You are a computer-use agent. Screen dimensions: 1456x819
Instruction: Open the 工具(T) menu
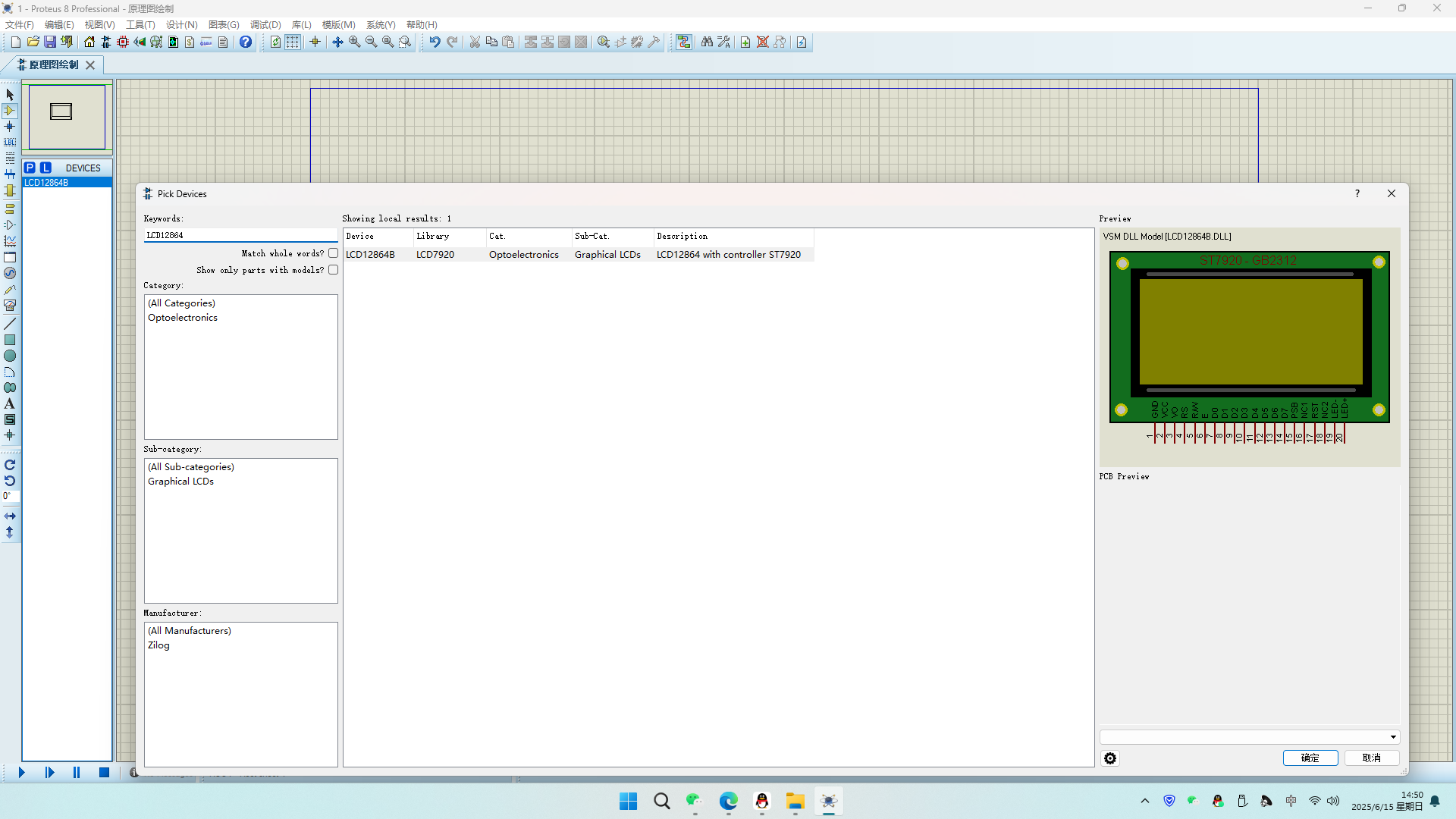tap(140, 25)
